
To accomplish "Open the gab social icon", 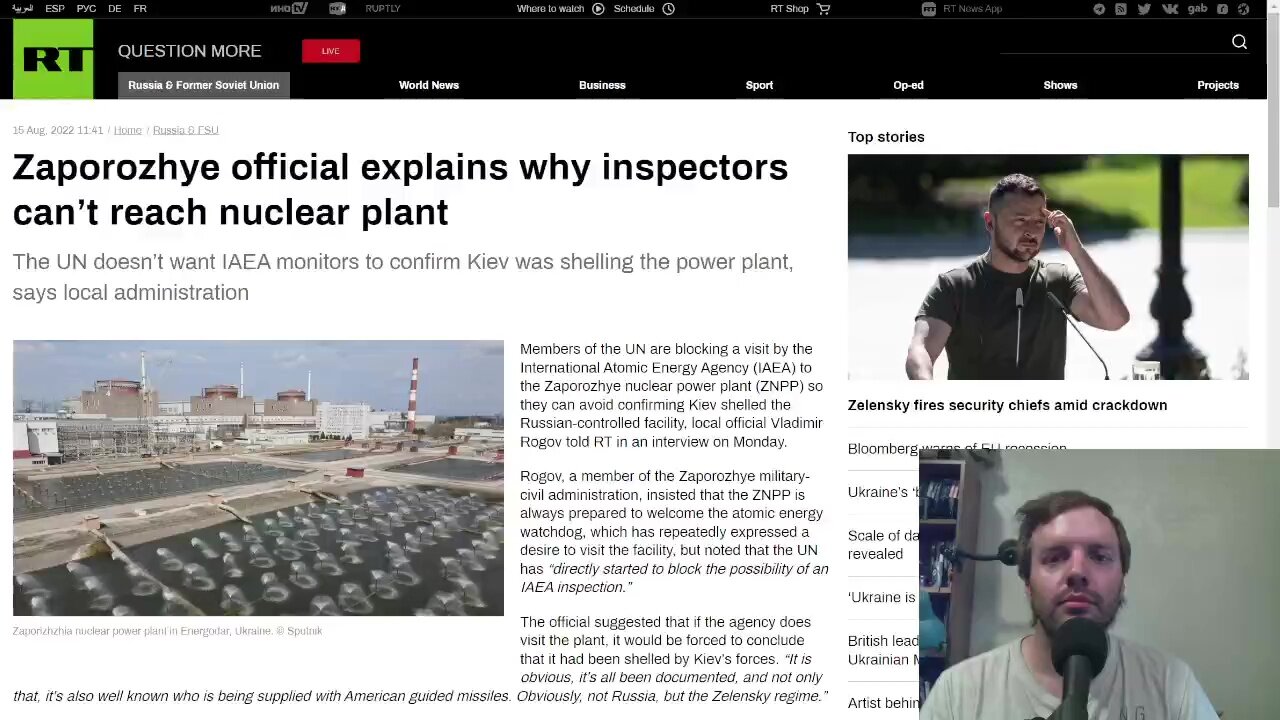I will point(1197,9).
